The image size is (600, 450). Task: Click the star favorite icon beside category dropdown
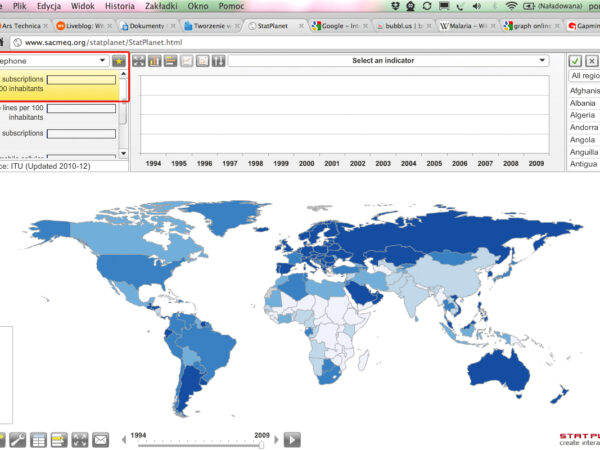119,61
